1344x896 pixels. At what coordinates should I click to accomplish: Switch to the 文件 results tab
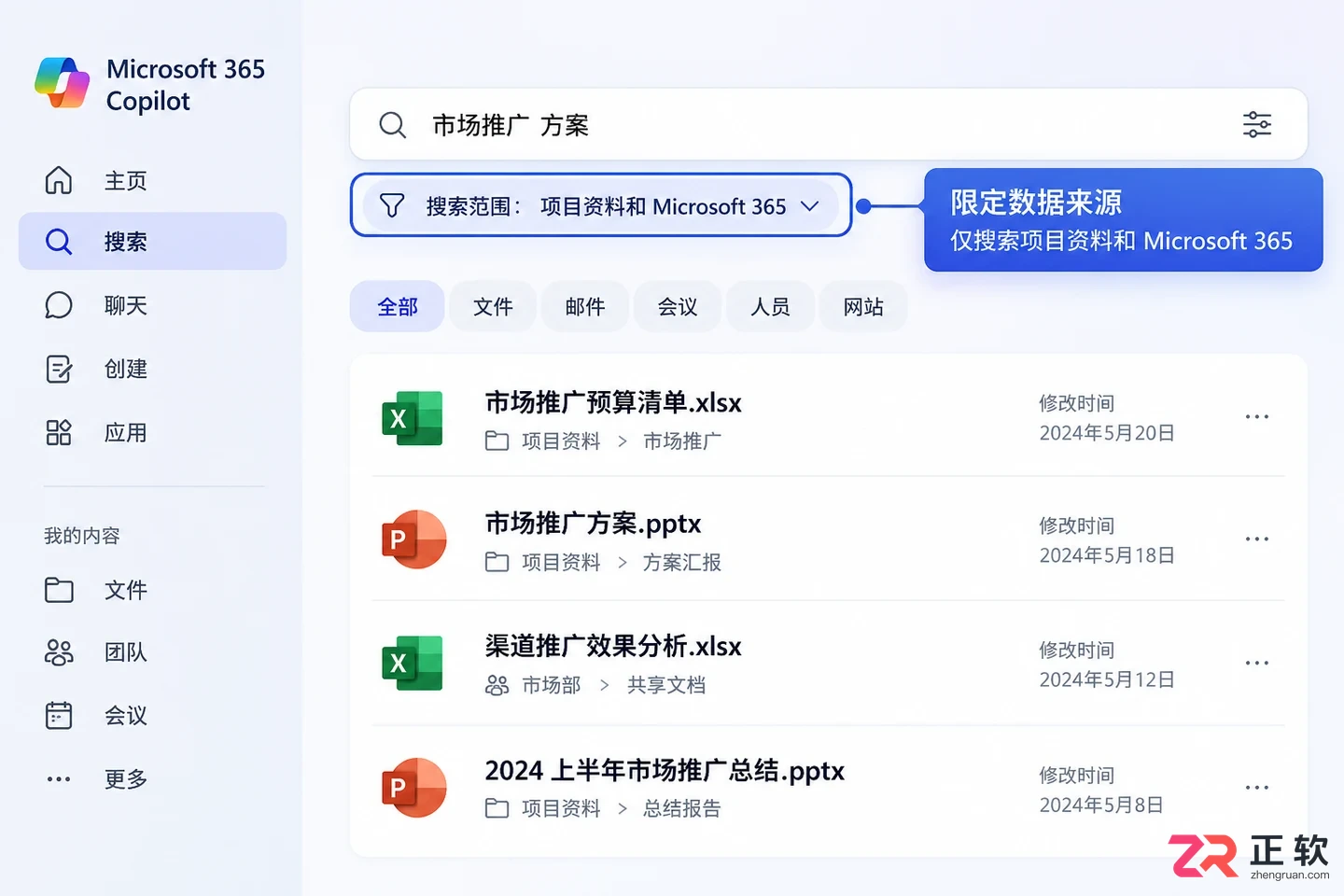(x=493, y=306)
